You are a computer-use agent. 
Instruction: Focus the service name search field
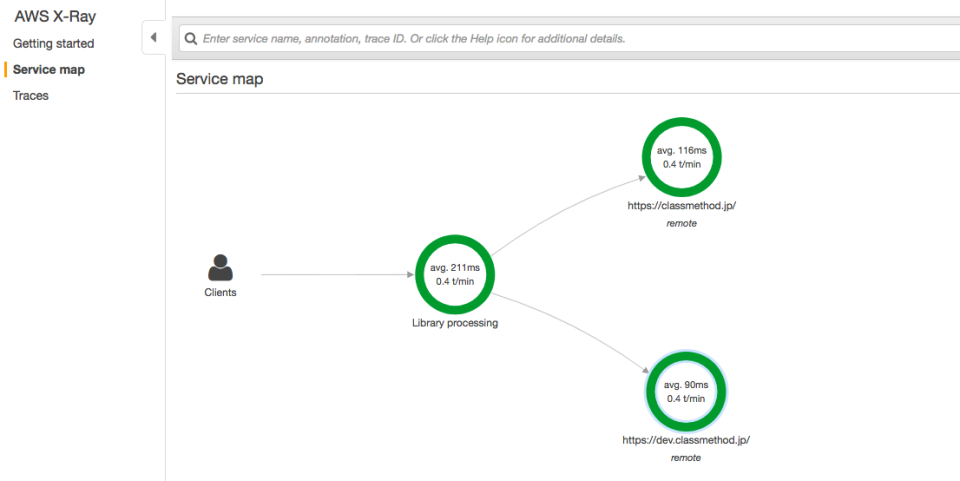tap(569, 39)
